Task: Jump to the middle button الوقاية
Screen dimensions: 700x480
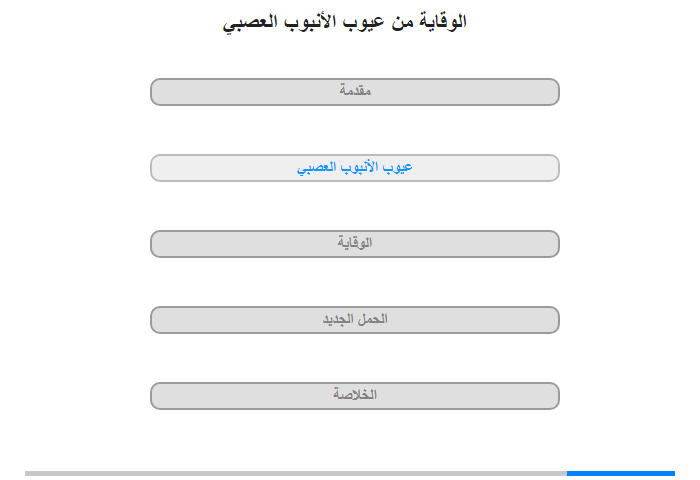Action: pyautogui.click(x=354, y=244)
